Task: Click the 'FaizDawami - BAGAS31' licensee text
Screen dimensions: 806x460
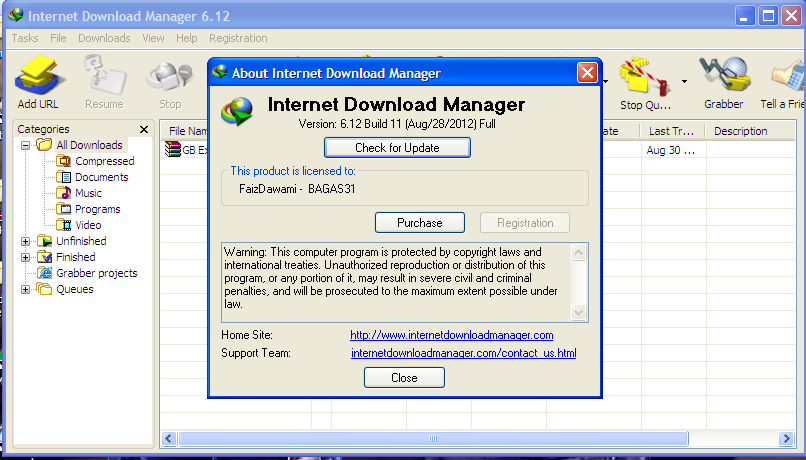Action: point(297,189)
